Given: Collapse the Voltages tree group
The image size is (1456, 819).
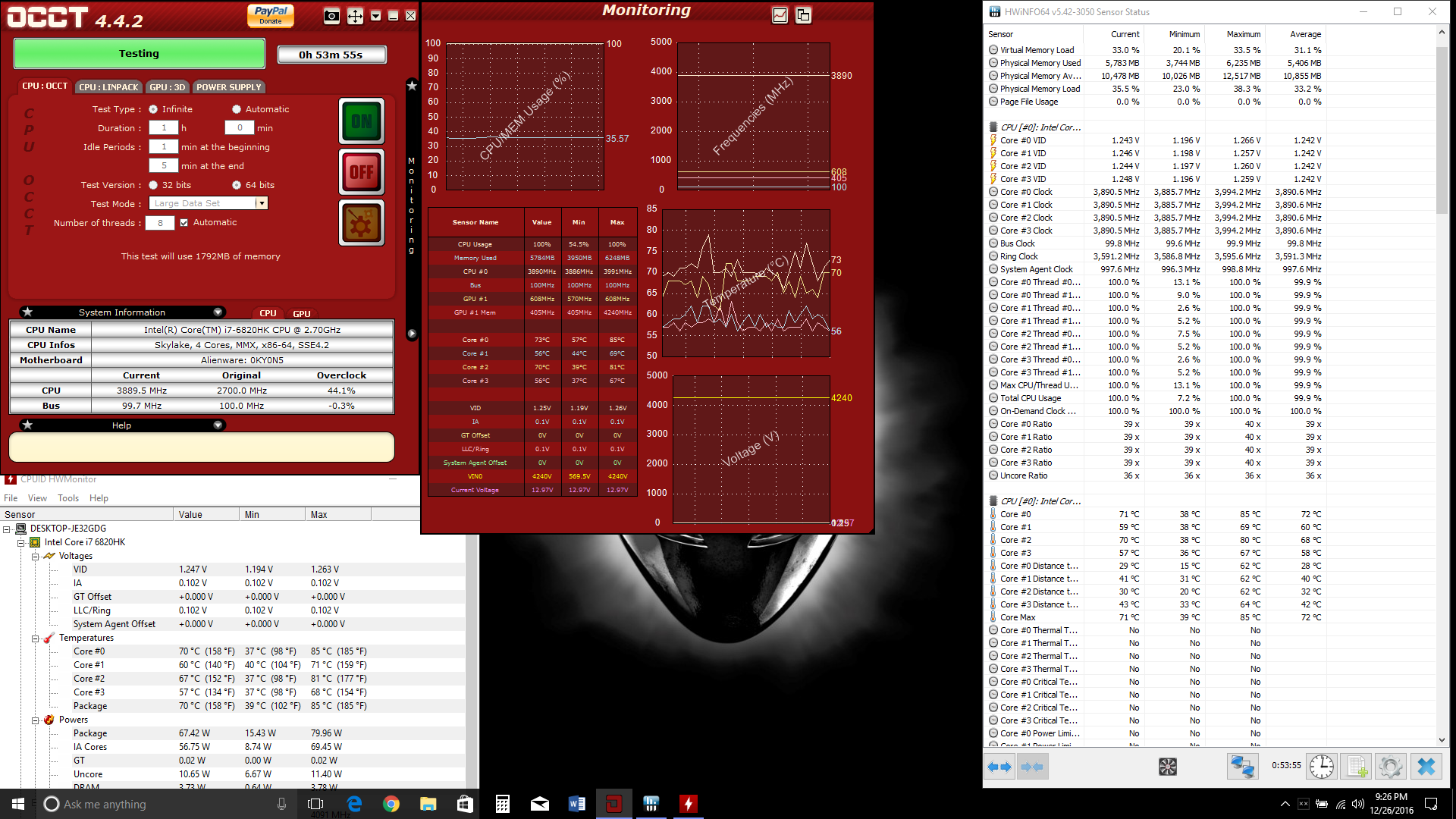Looking at the screenshot, I should point(35,557).
